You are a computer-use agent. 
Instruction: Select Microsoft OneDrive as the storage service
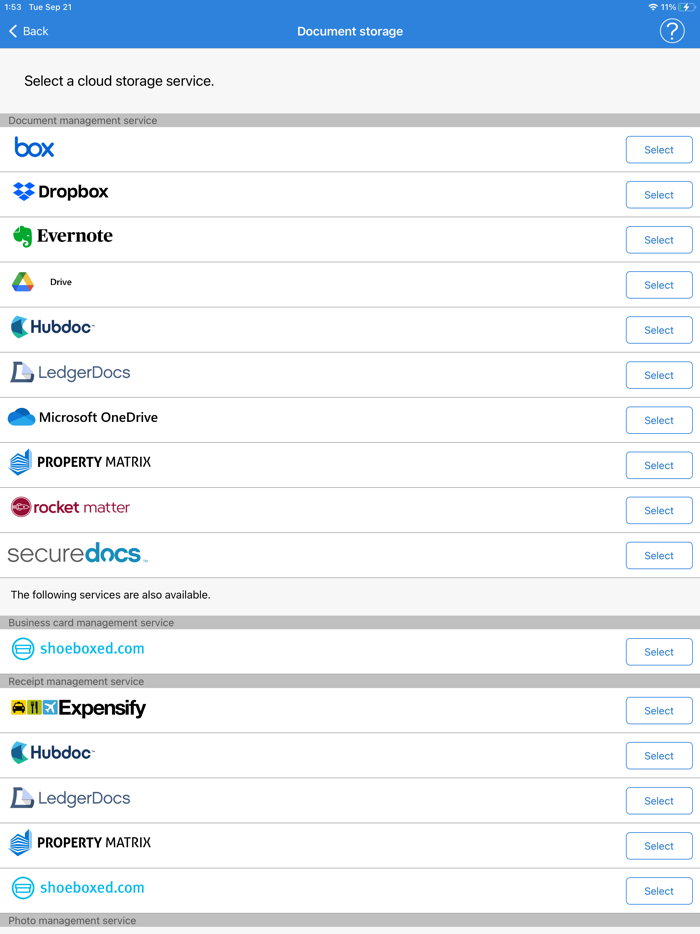tap(658, 420)
